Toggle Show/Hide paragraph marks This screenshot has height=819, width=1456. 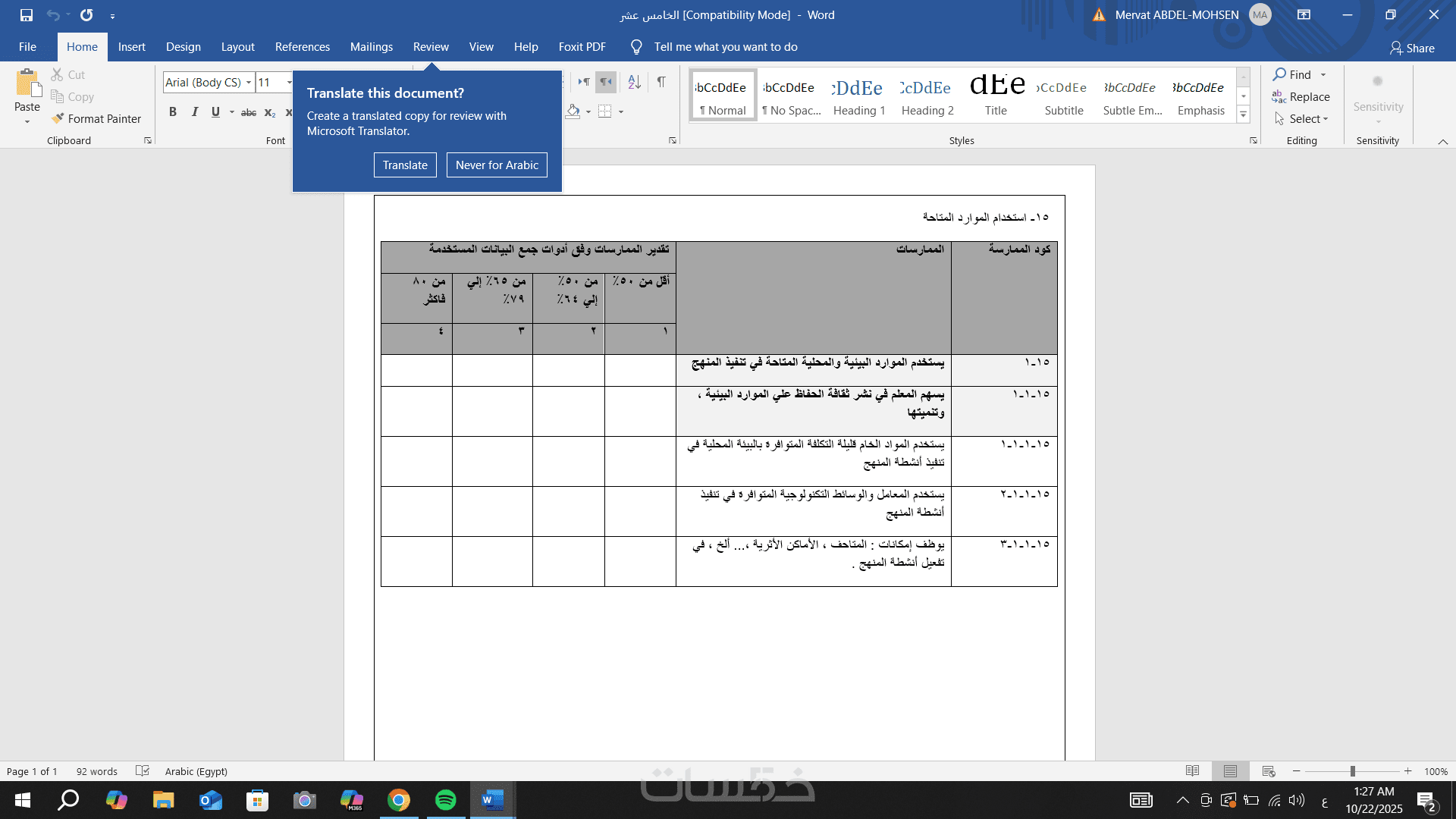[661, 82]
